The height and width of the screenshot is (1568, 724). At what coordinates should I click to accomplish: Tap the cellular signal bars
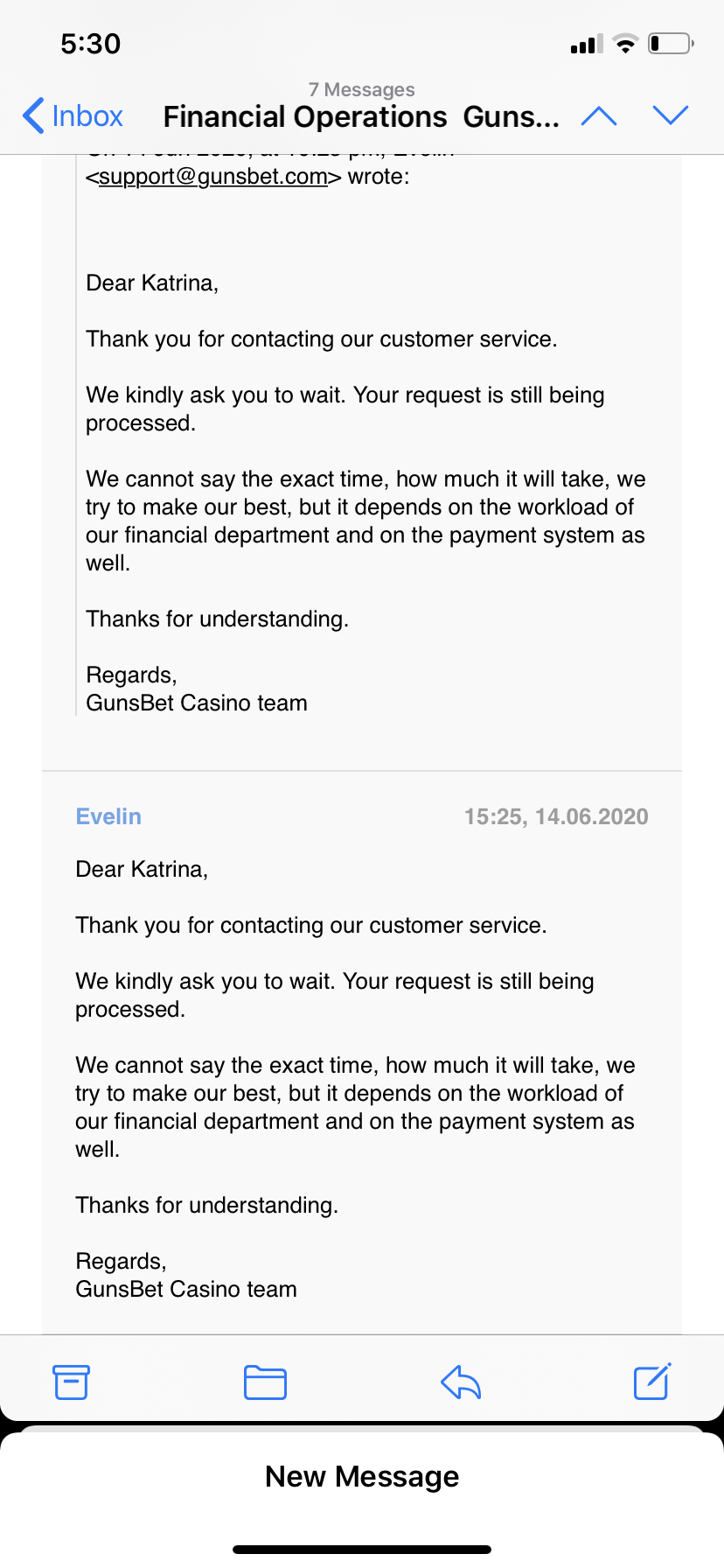pos(587,45)
